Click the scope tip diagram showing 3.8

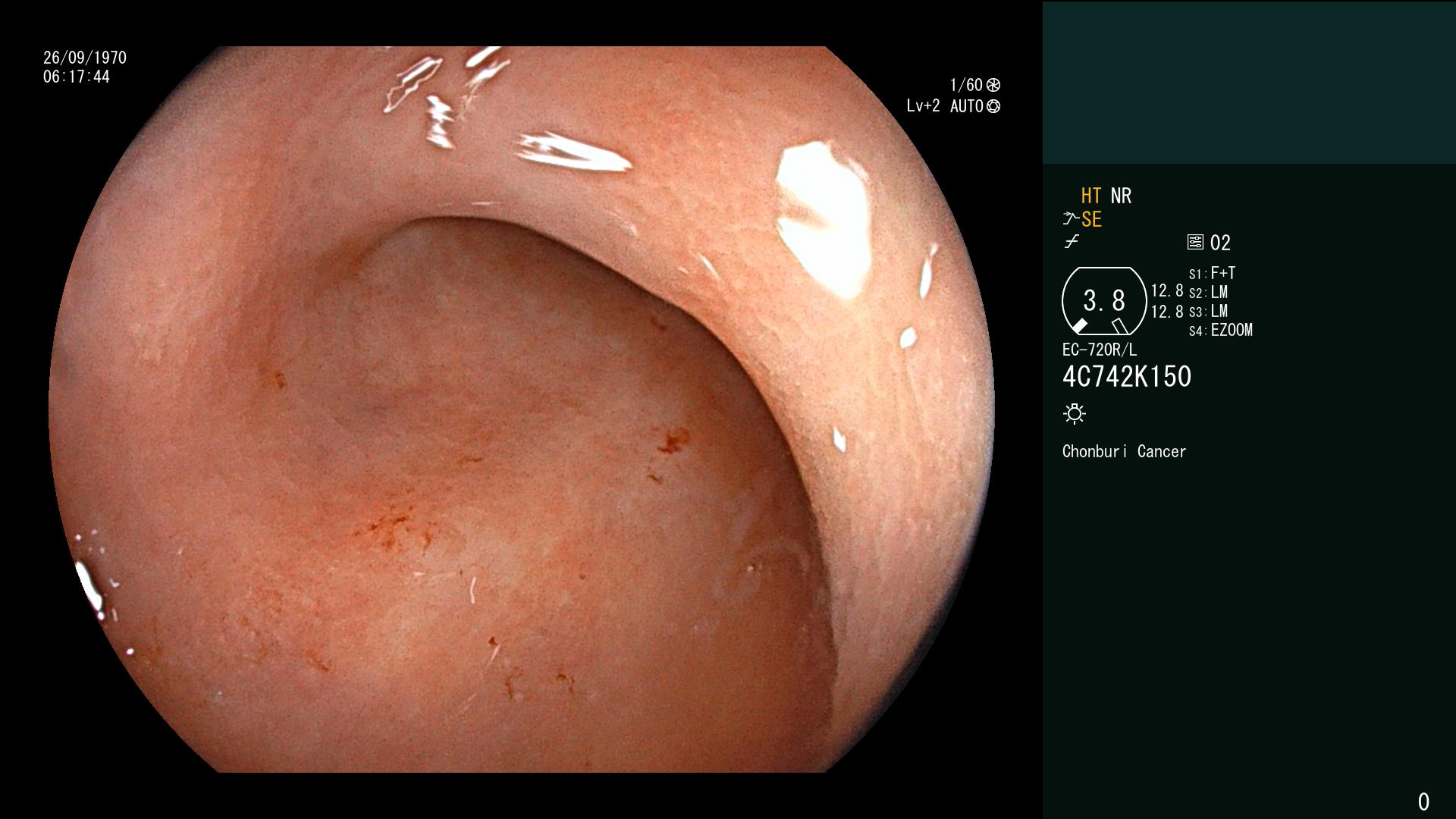[1104, 301]
